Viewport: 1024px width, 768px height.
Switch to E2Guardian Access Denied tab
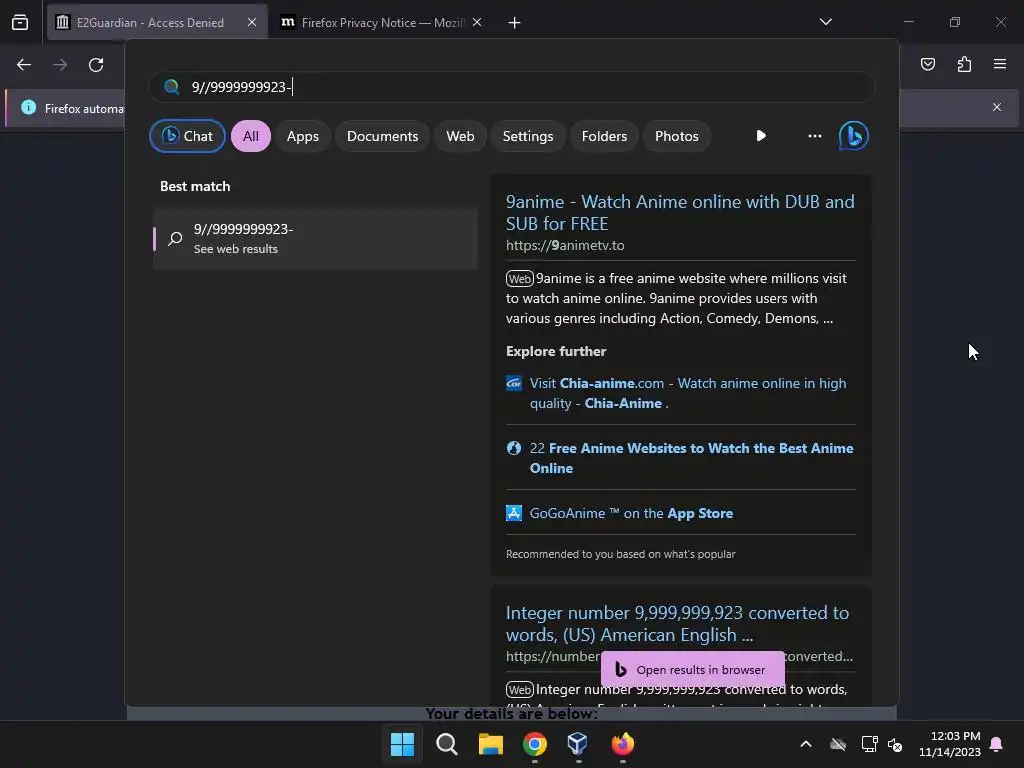[157, 22]
